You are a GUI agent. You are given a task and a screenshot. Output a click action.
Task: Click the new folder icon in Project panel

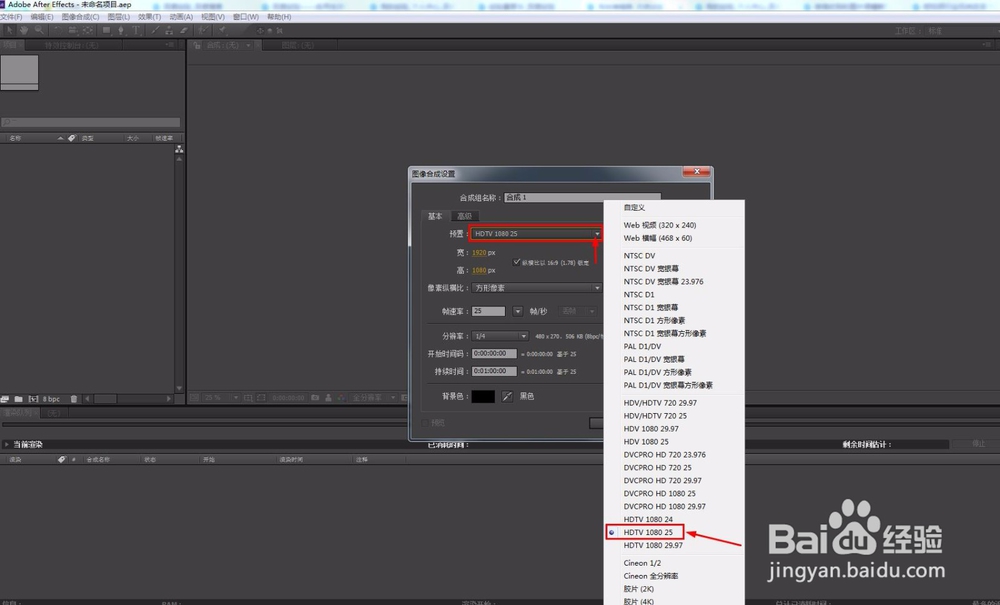(18, 399)
